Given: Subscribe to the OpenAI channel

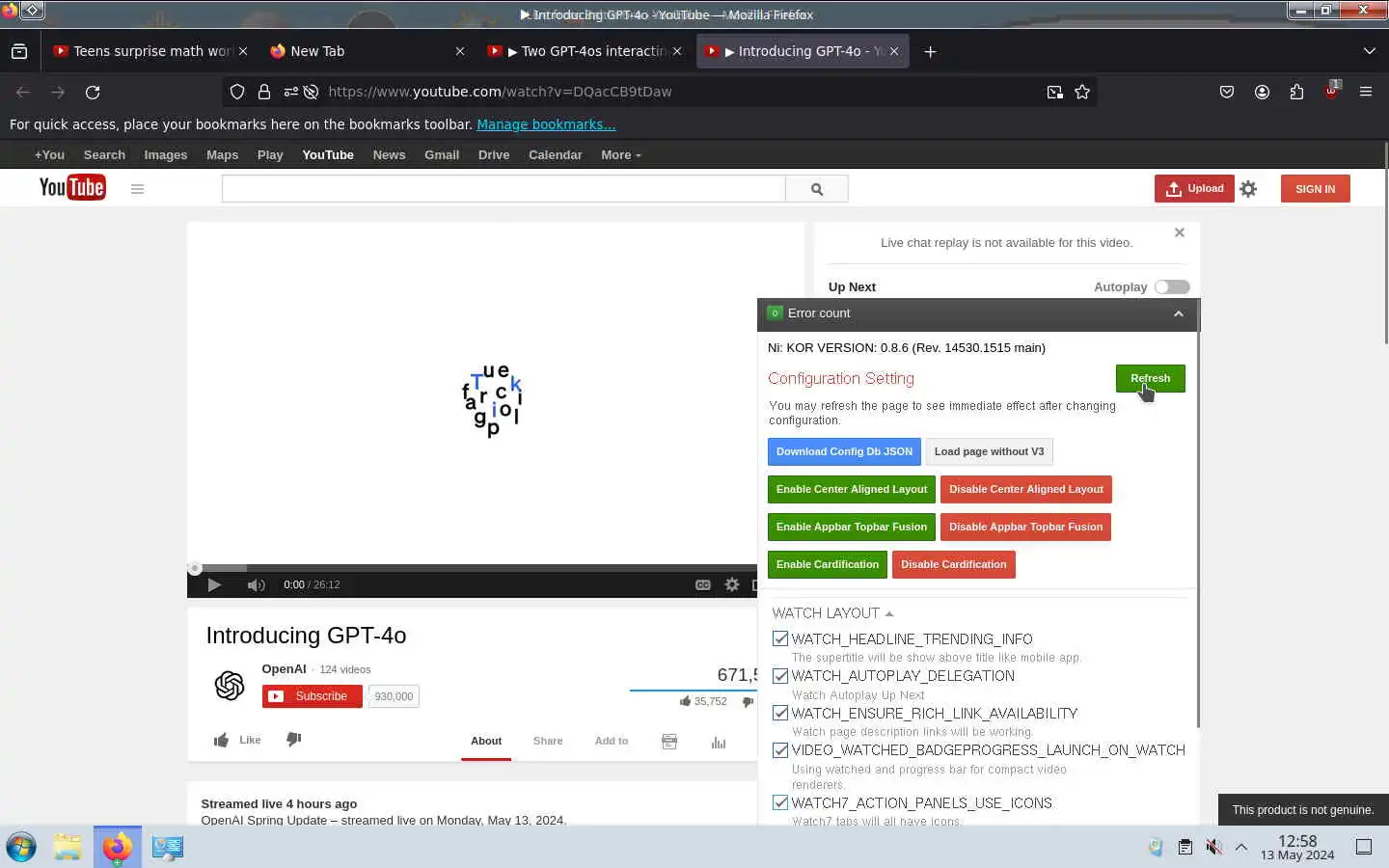Looking at the screenshot, I should tap(312, 696).
